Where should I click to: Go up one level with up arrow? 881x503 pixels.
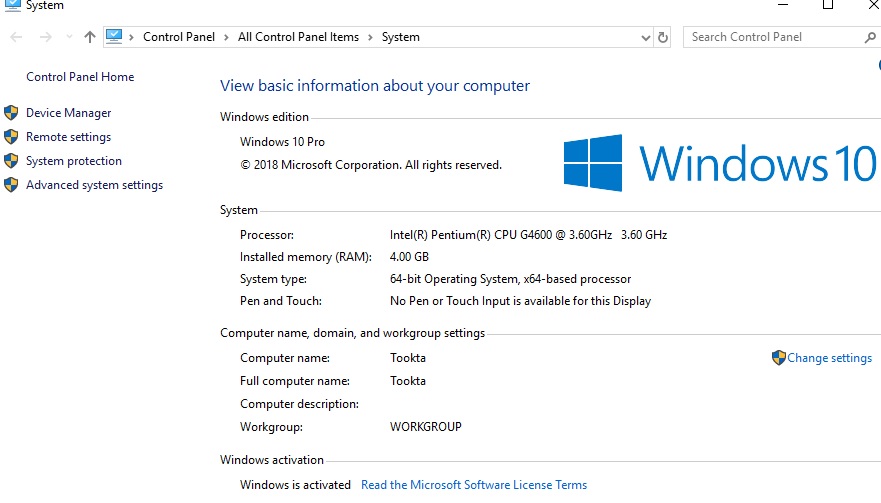pyautogui.click(x=90, y=37)
